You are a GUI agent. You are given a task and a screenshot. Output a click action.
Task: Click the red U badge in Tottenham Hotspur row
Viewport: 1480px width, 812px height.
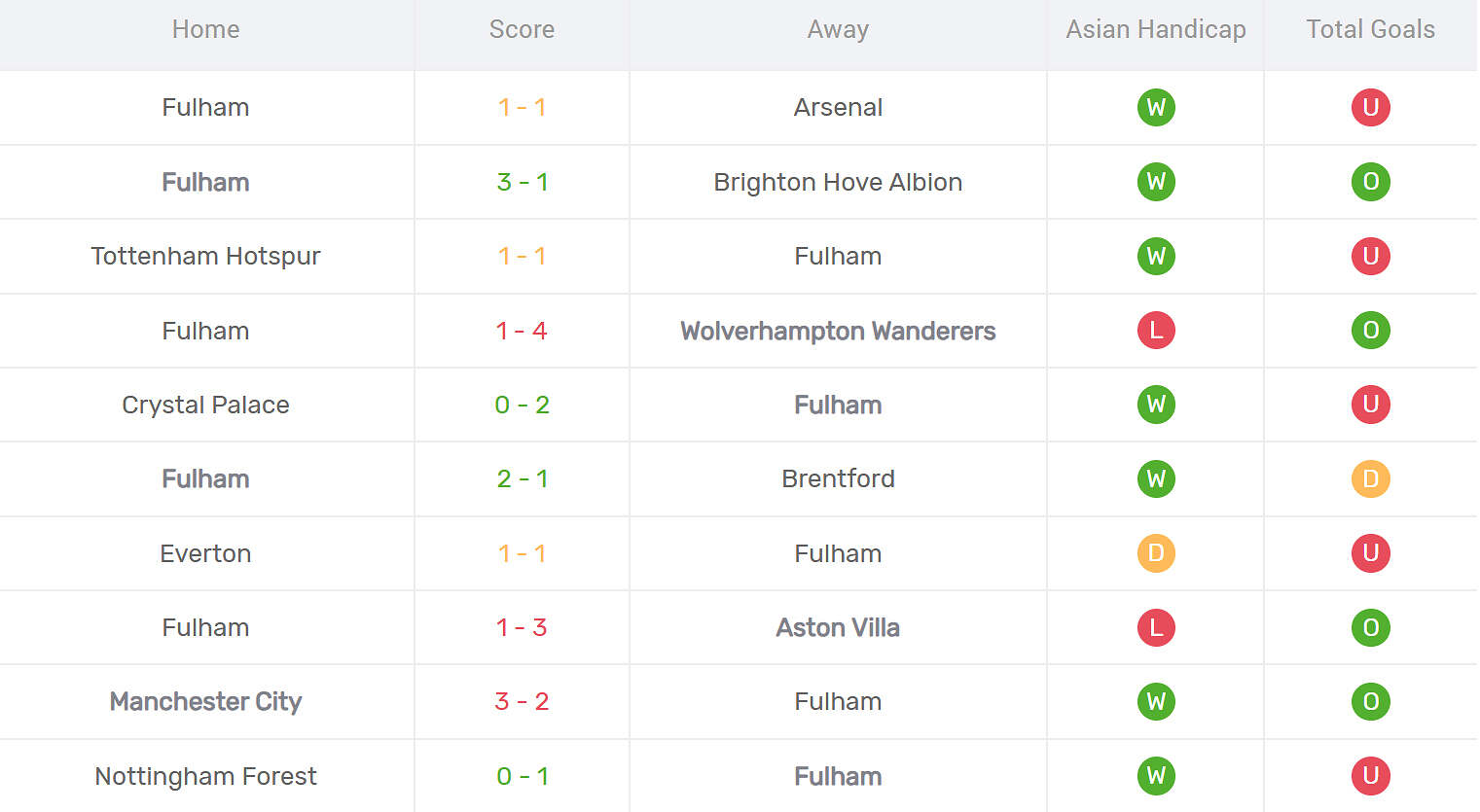[x=1370, y=256]
